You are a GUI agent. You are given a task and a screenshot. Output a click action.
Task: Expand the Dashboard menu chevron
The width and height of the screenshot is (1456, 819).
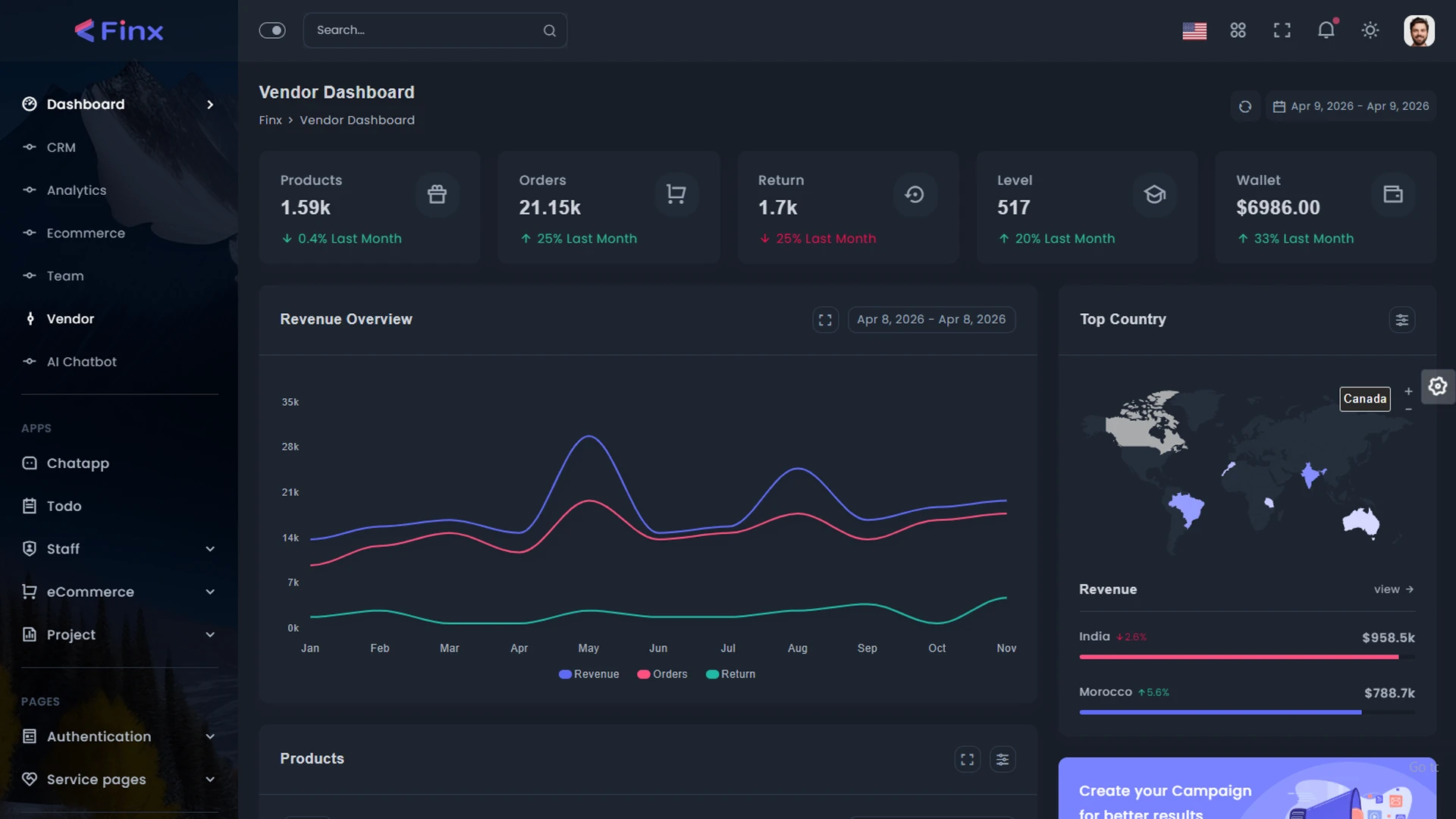[x=210, y=105]
